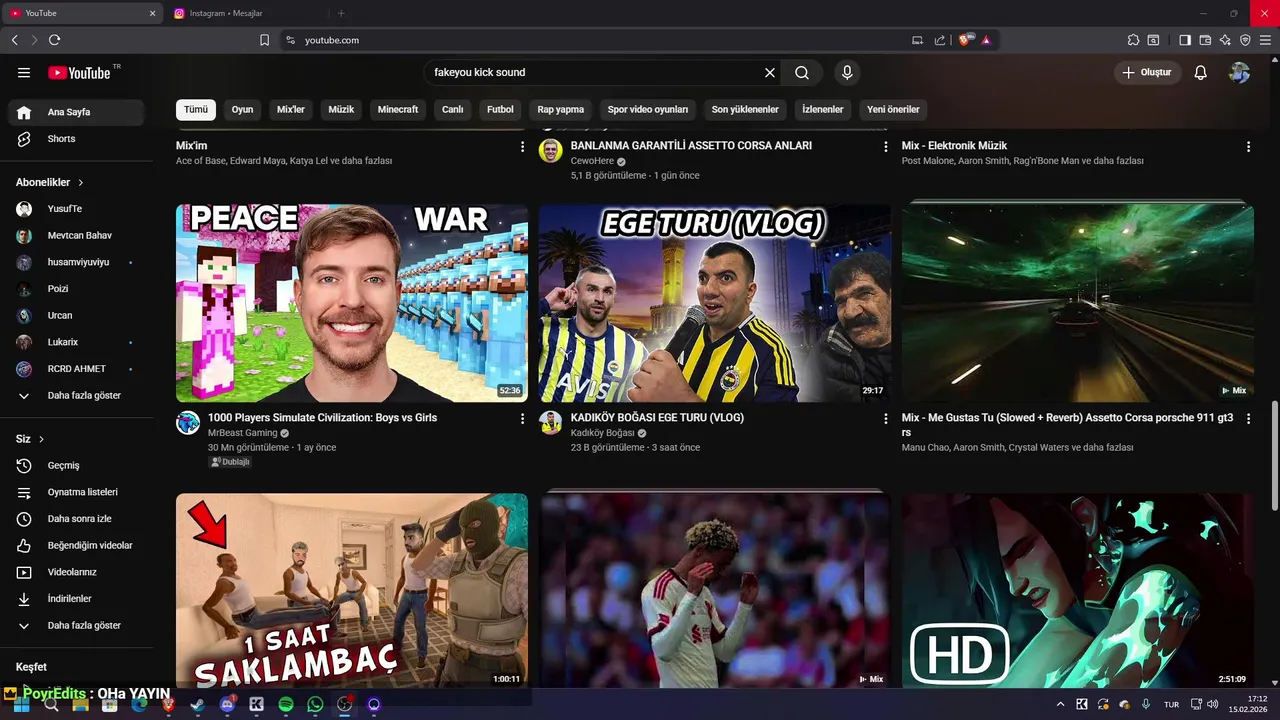
Task: Open more options for KADIKÖY BOĞASI EGE TURU
Action: point(885,419)
